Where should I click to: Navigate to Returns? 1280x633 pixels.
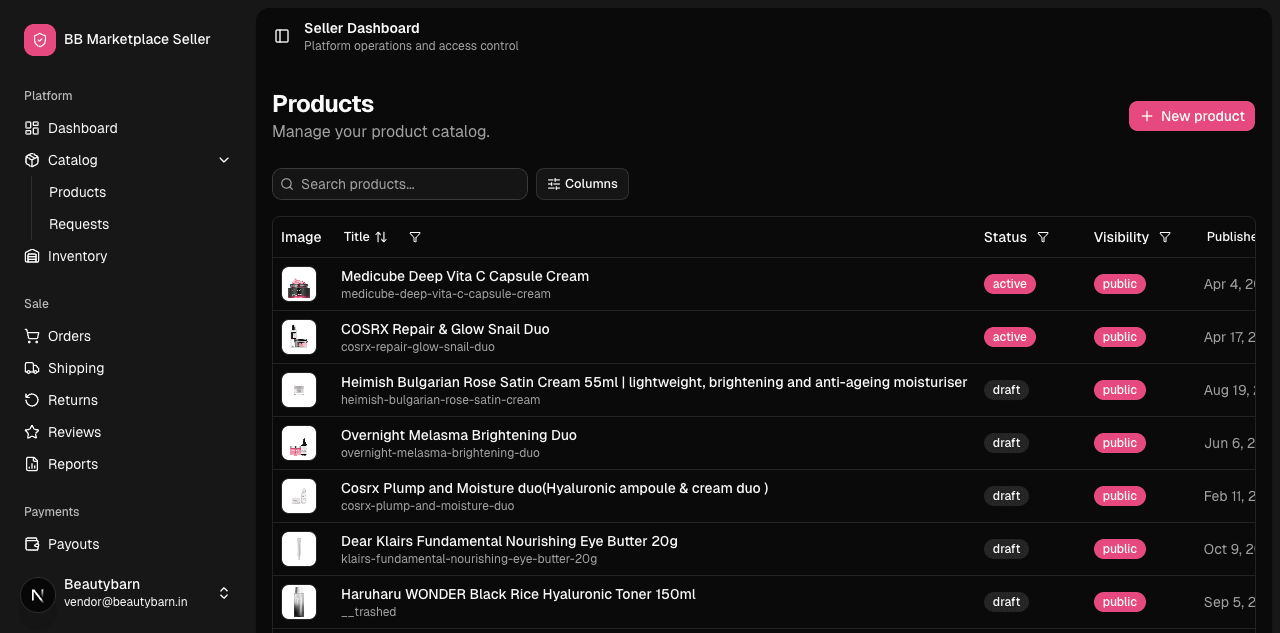[x=128, y=400]
